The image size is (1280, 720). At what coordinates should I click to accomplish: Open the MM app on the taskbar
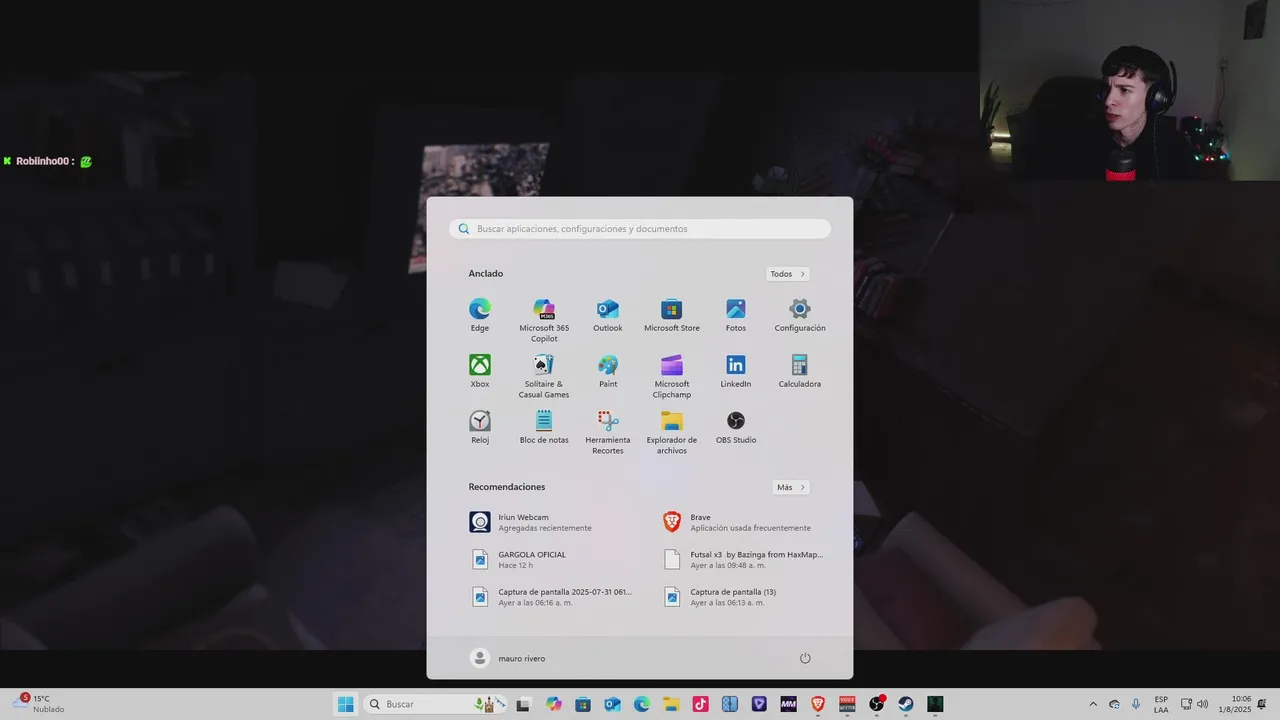point(788,704)
